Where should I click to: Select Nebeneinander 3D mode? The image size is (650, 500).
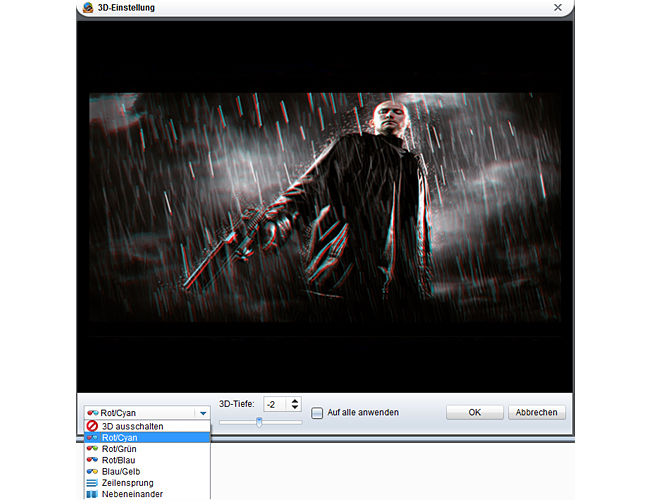[147, 494]
